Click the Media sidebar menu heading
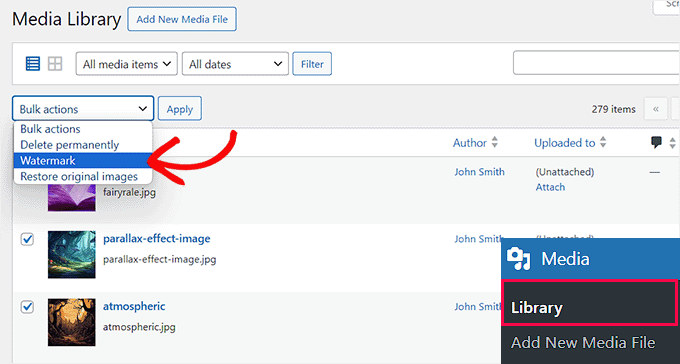Viewport: 680px width, 364px height. click(x=590, y=259)
